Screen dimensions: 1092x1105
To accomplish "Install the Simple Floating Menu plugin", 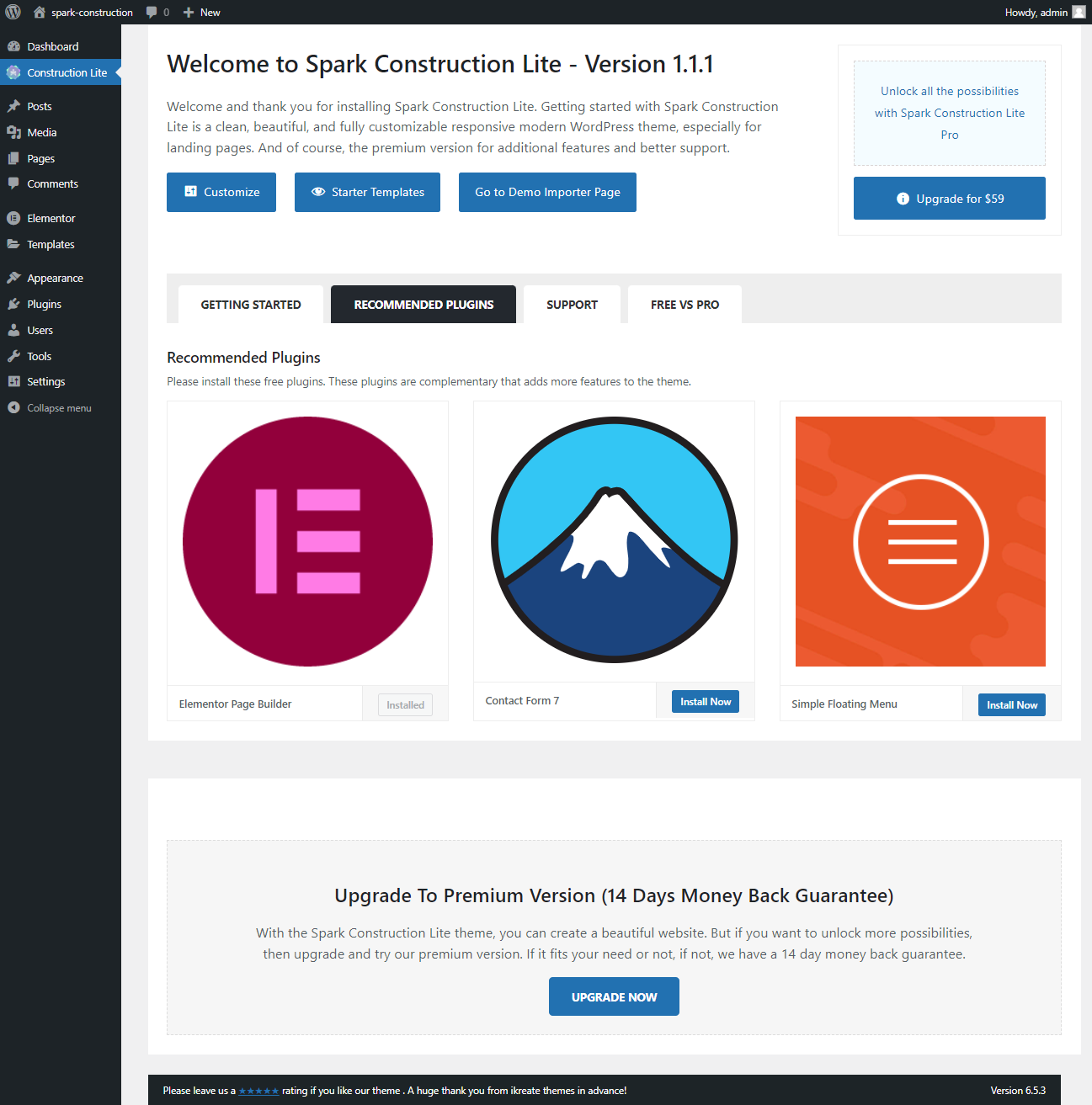I will [1011, 705].
